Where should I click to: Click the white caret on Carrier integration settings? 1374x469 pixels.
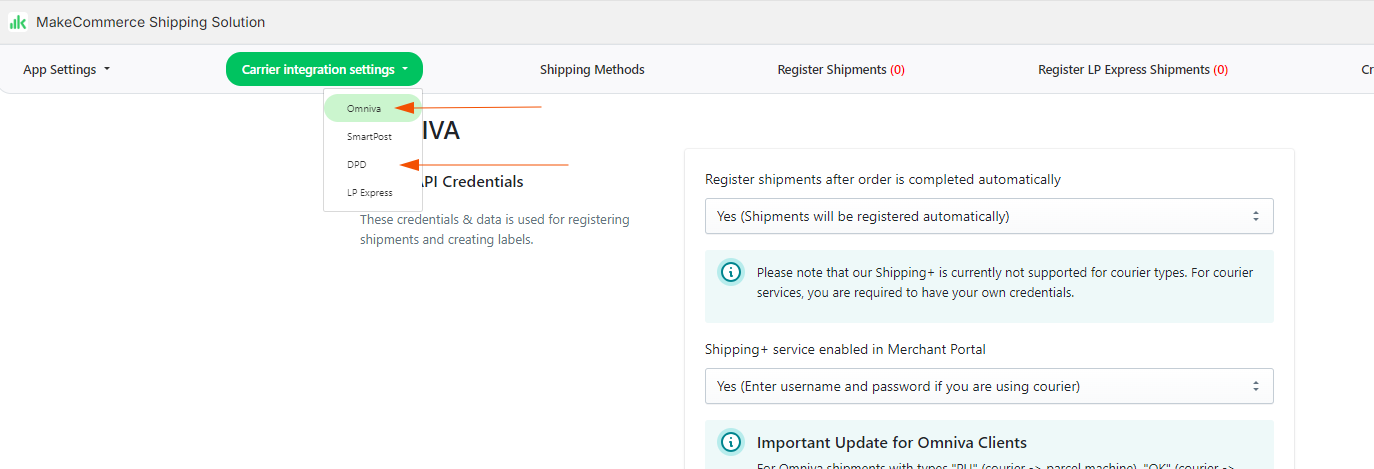405,70
